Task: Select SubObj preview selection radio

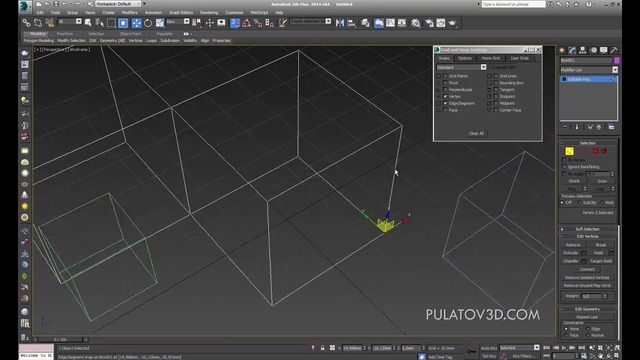Action: (579, 202)
